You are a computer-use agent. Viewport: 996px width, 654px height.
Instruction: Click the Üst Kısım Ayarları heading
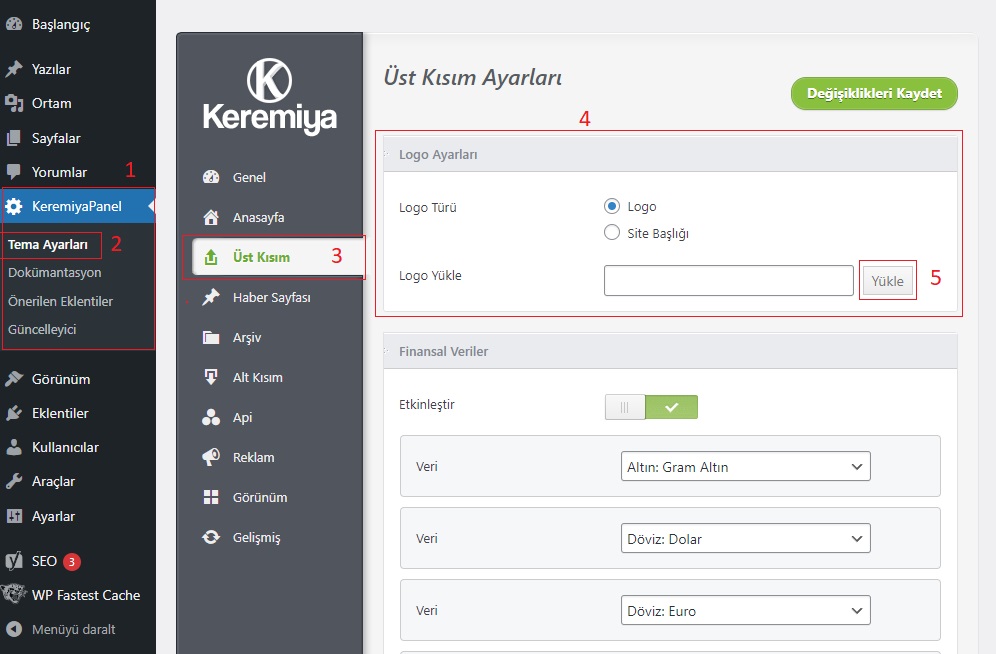[473, 77]
